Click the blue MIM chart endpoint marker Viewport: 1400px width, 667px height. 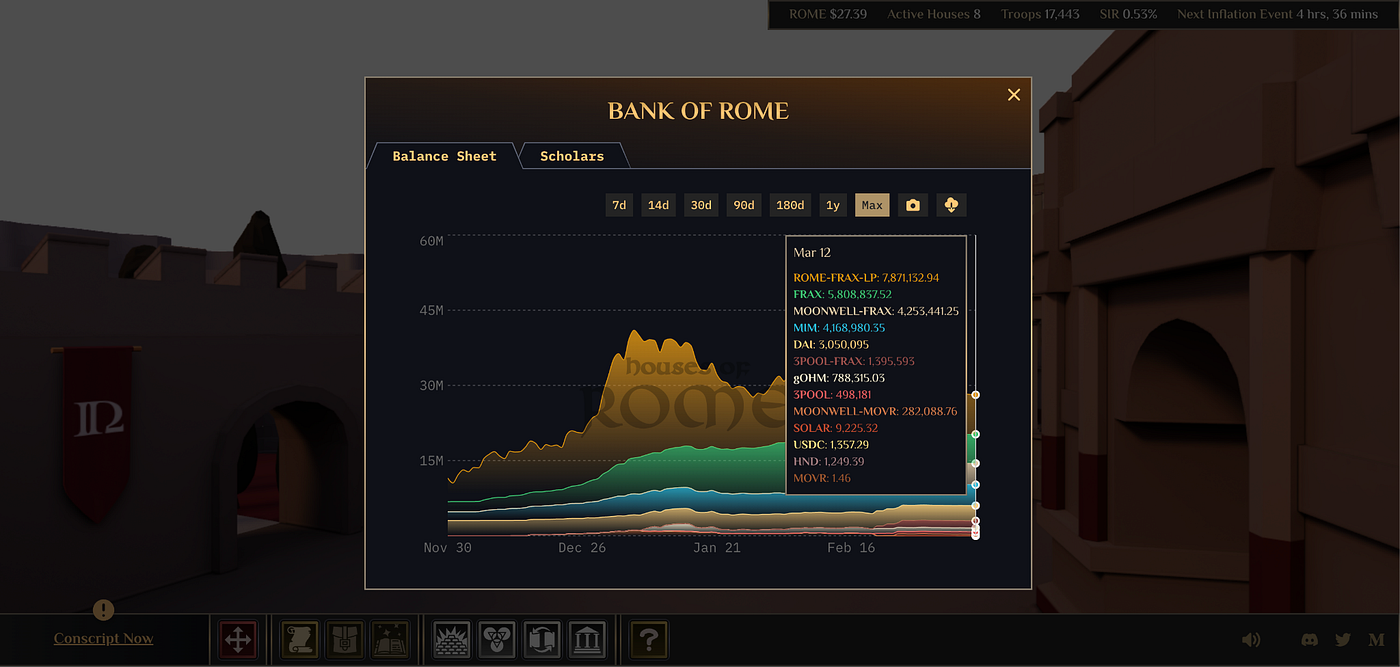pyautogui.click(x=975, y=484)
